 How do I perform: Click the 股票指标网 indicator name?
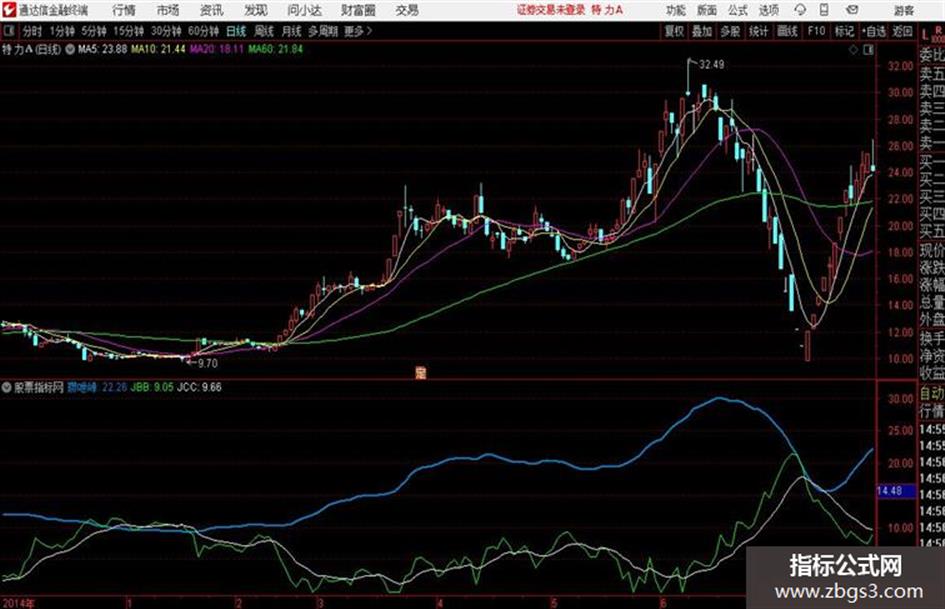39,387
